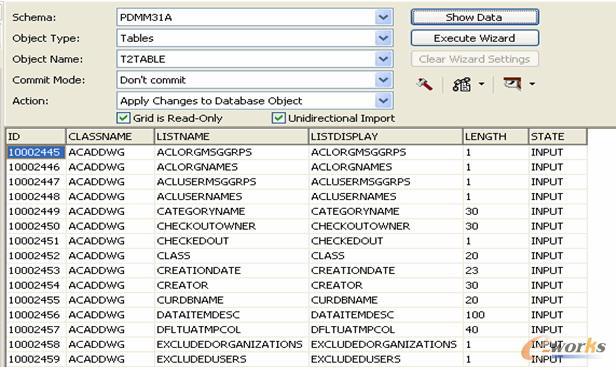Image resolution: width=616 pixels, height=370 pixels.
Task: Click CREATOR in the LISTNAME column
Action: pyautogui.click(x=182, y=285)
